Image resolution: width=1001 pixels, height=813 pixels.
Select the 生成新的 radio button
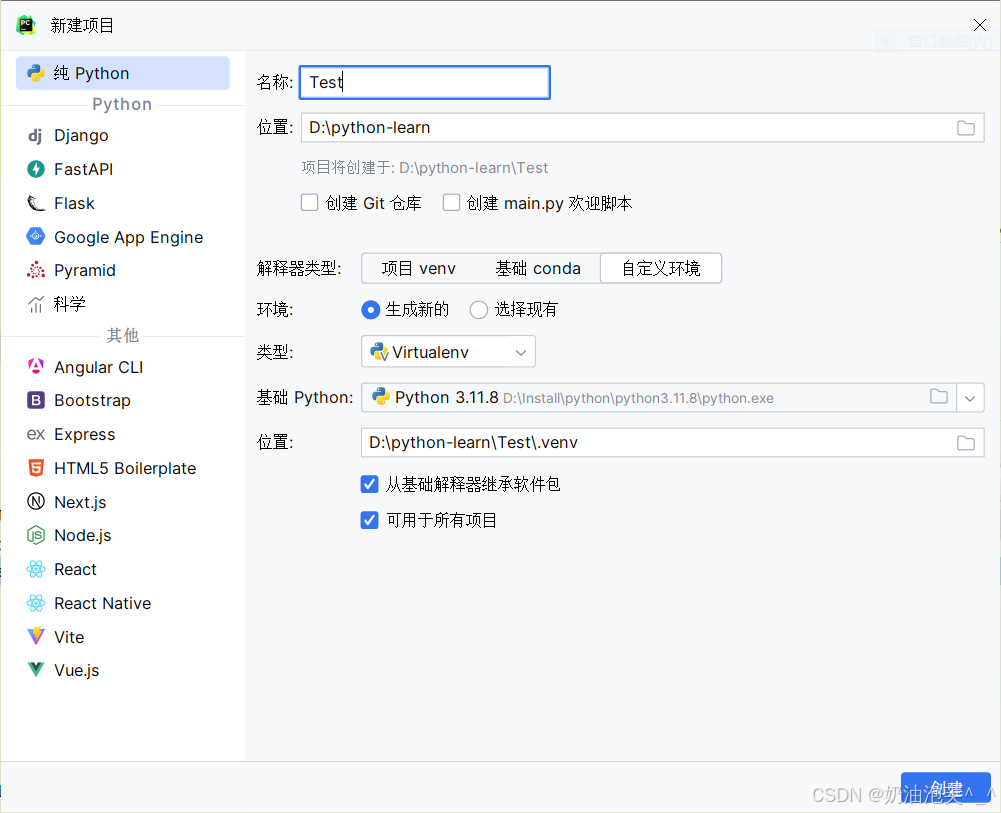pyautogui.click(x=370, y=310)
